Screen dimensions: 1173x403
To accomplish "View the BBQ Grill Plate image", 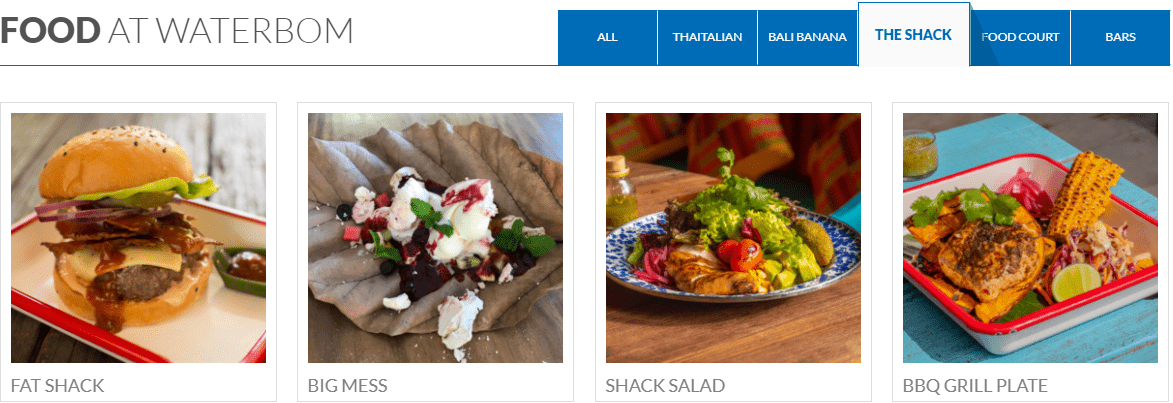I will [x=1030, y=238].
